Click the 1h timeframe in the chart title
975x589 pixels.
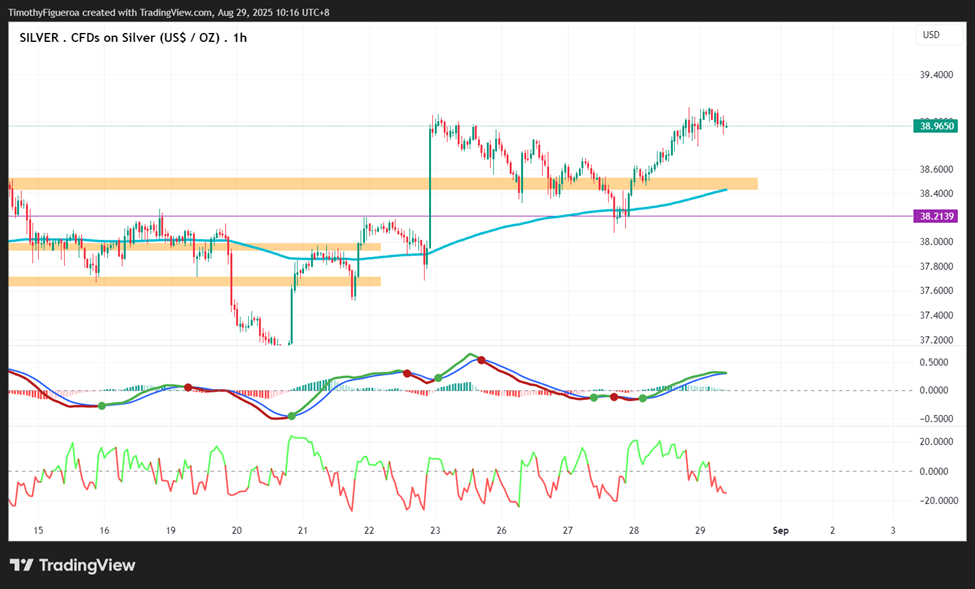click(x=240, y=37)
